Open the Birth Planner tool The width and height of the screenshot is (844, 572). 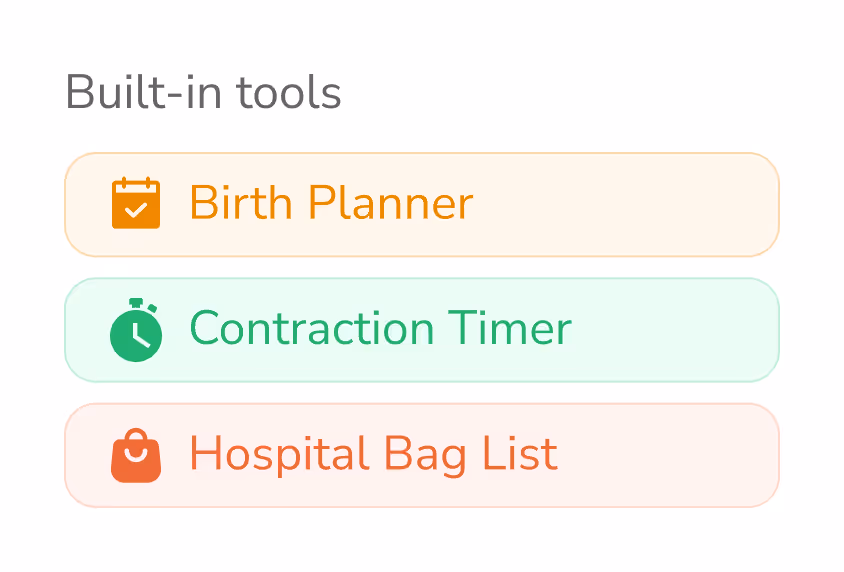pos(422,204)
